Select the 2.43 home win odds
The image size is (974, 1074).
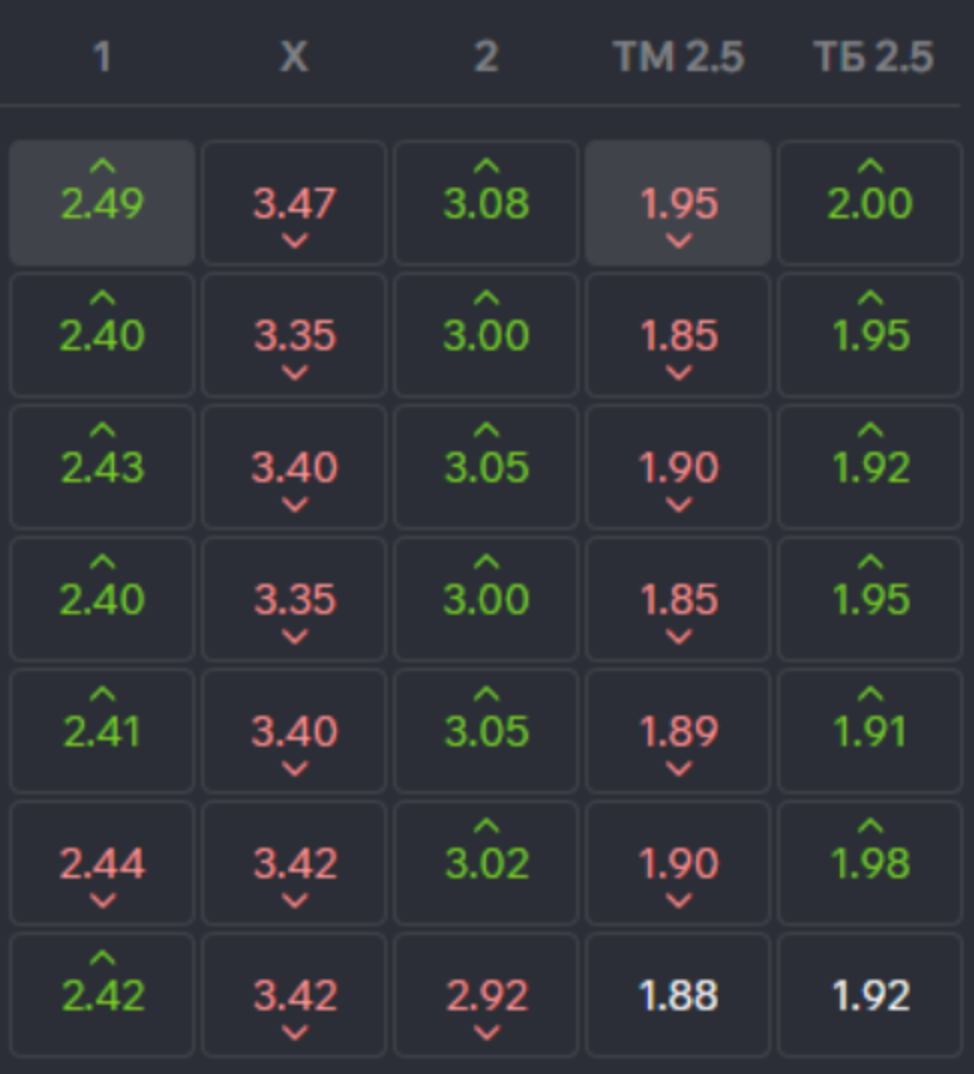click(x=102, y=467)
